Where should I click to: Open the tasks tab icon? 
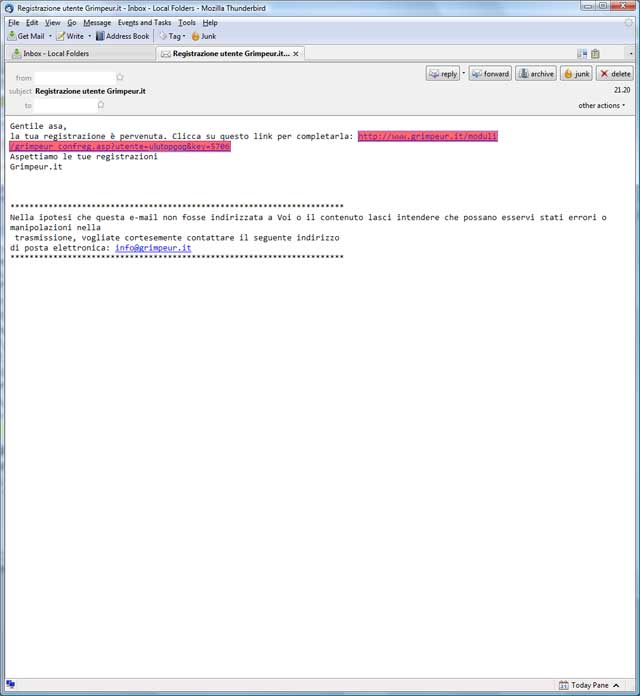pyautogui.click(x=595, y=54)
